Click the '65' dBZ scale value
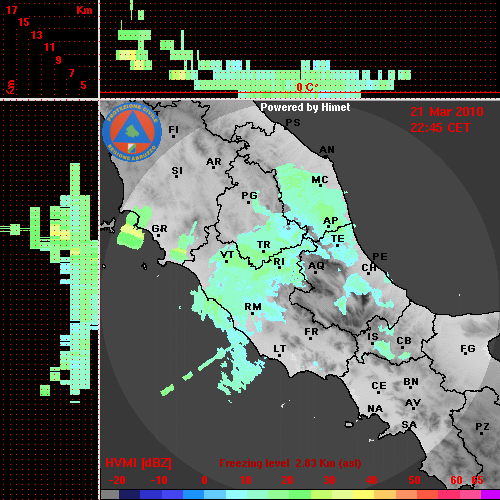500x500 pixels. (x=477, y=480)
